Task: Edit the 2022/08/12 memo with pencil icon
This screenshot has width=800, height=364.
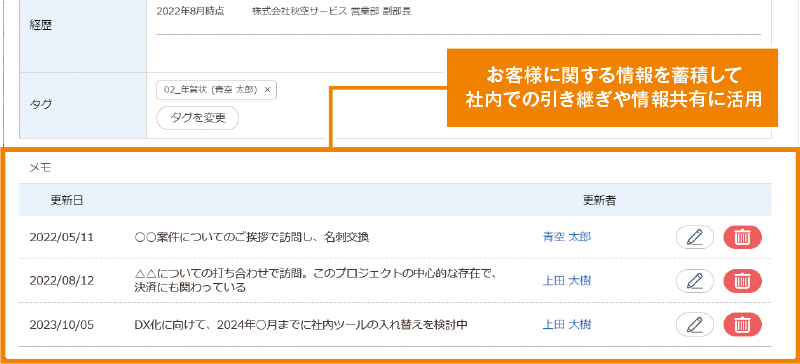Action: pos(694,281)
